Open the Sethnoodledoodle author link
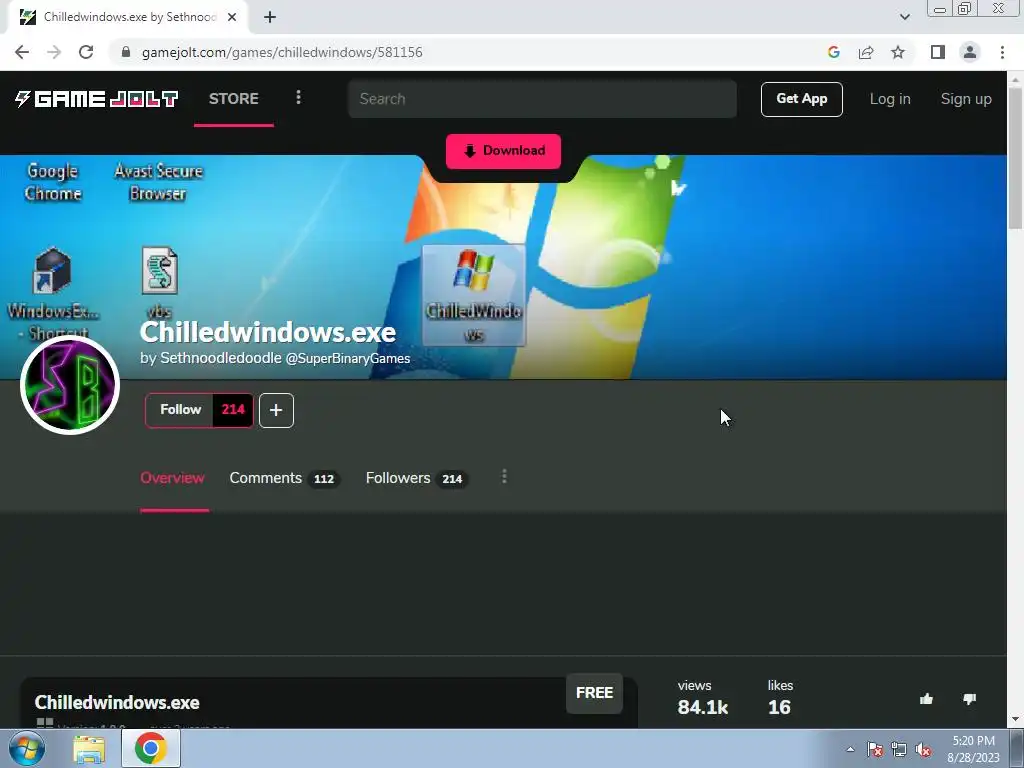 point(221,358)
